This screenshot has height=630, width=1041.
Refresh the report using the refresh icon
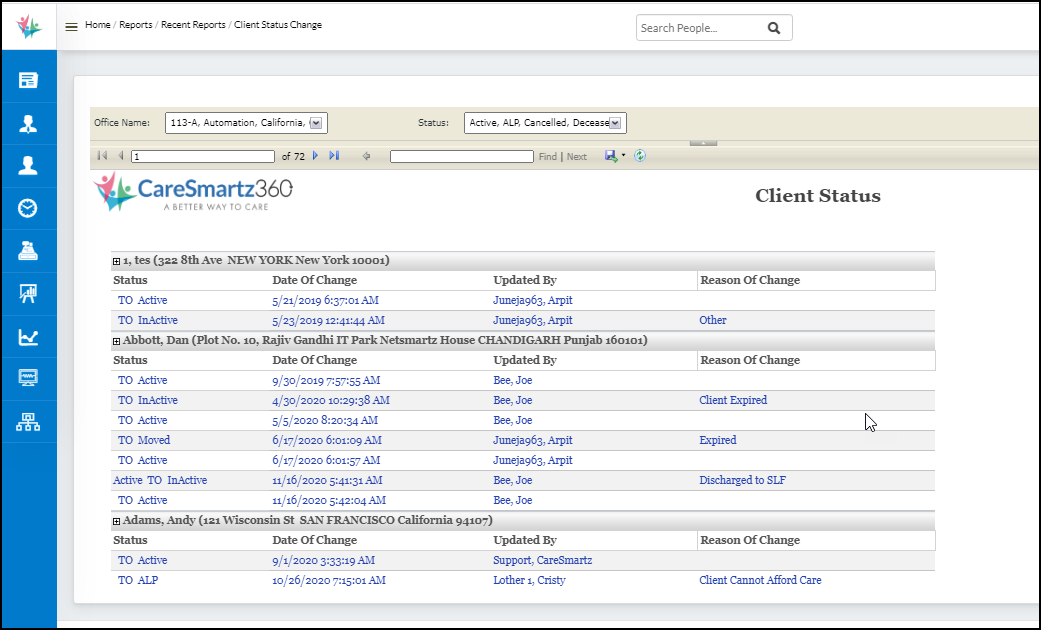click(x=639, y=156)
